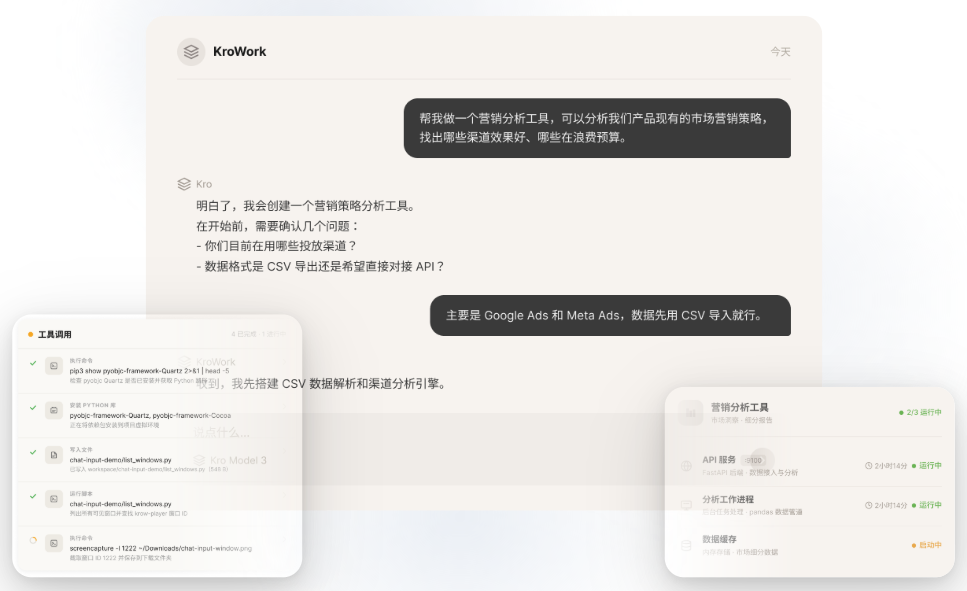
Task: Open the pip3 show pyobjc-framework-Quartz command row
Action: (157, 371)
